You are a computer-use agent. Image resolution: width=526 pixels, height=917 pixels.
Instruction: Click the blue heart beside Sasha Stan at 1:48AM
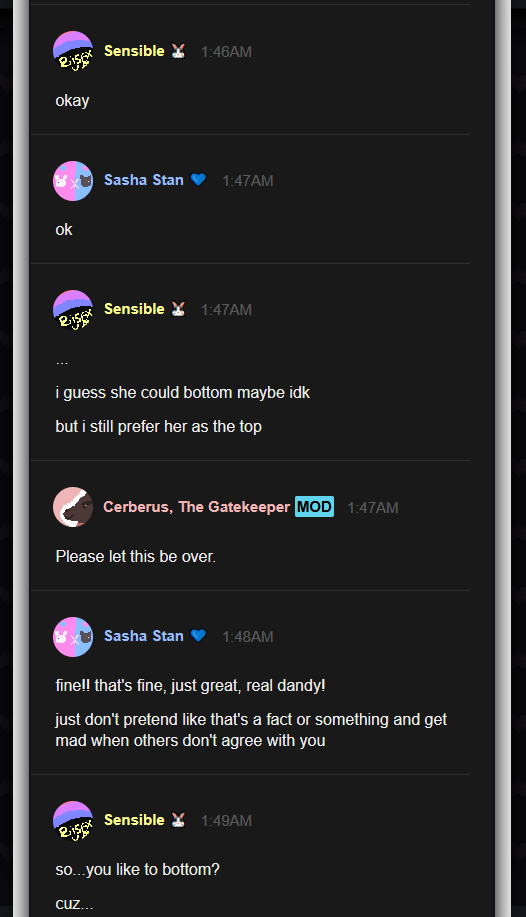click(198, 636)
